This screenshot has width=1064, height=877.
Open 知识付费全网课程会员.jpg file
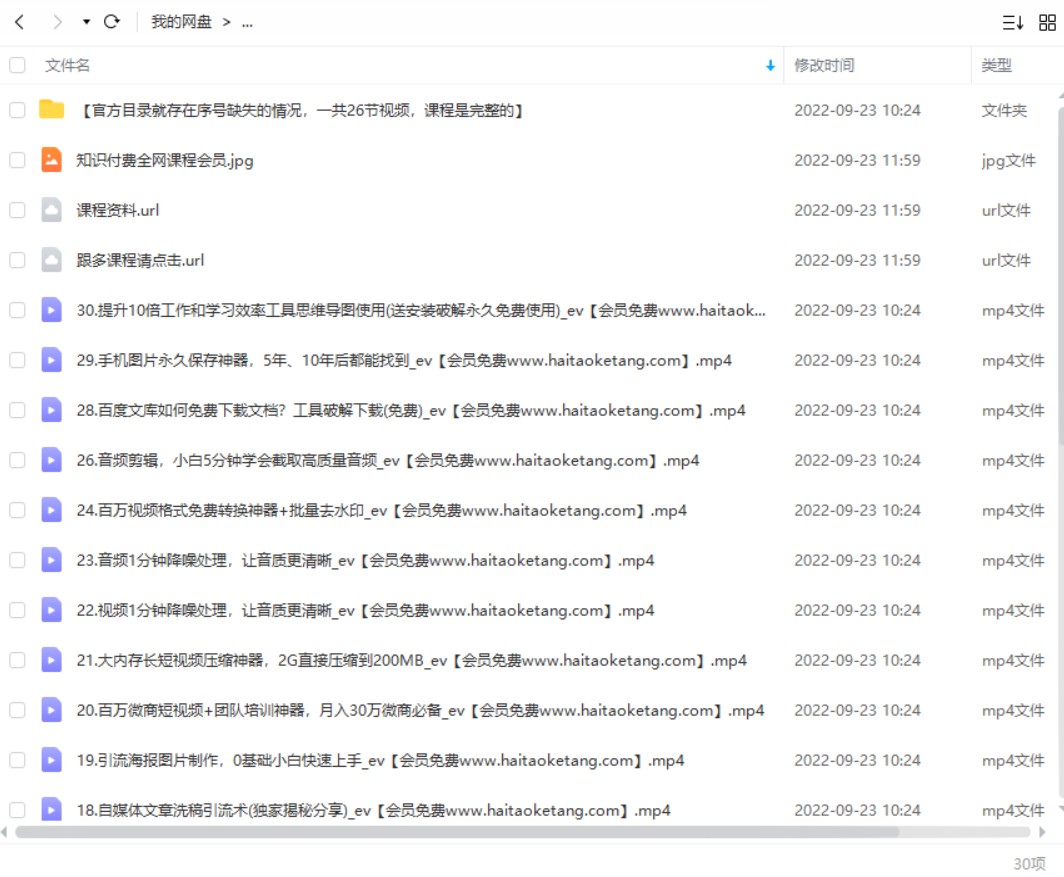[165, 160]
